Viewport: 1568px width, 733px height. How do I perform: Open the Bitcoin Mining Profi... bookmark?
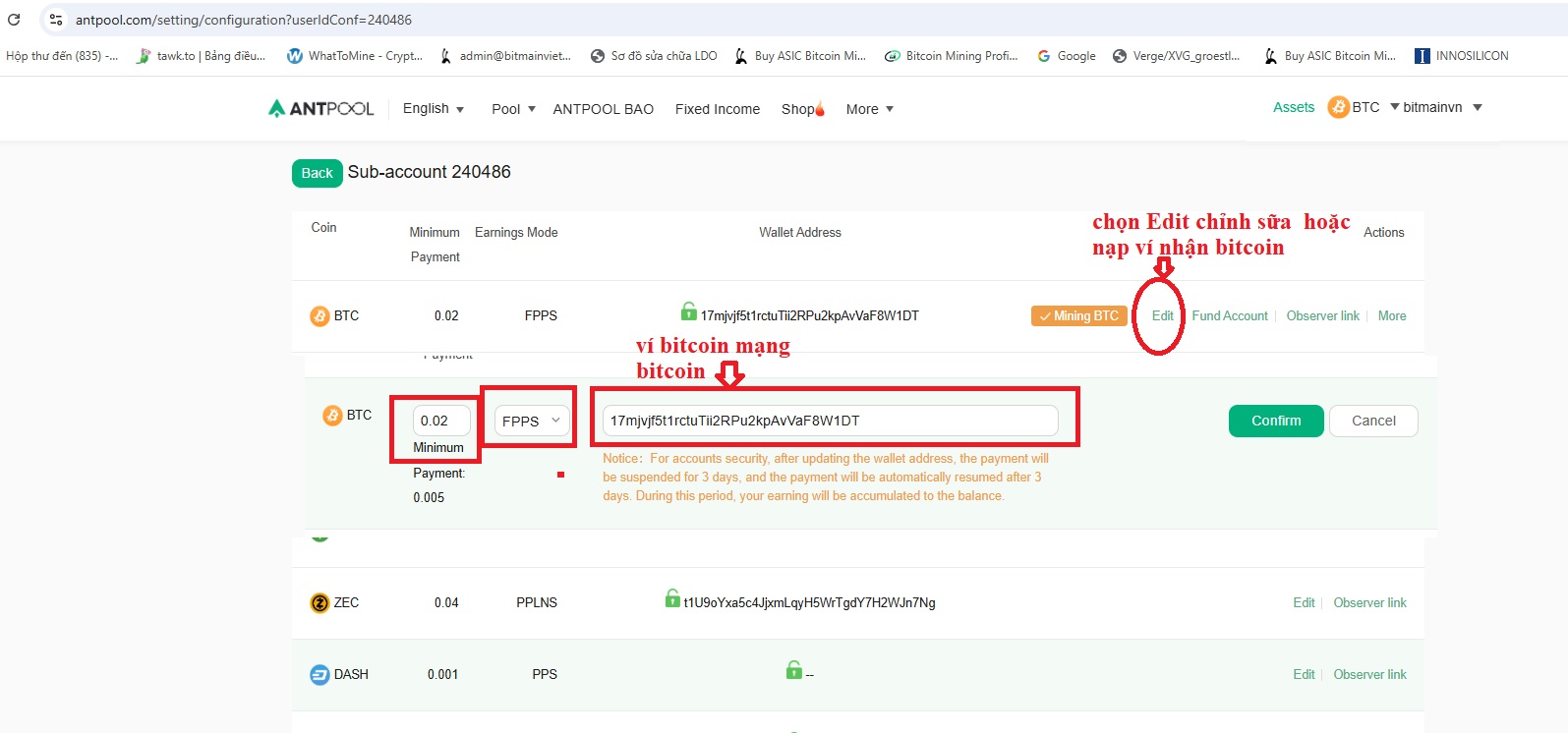point(952,56)
